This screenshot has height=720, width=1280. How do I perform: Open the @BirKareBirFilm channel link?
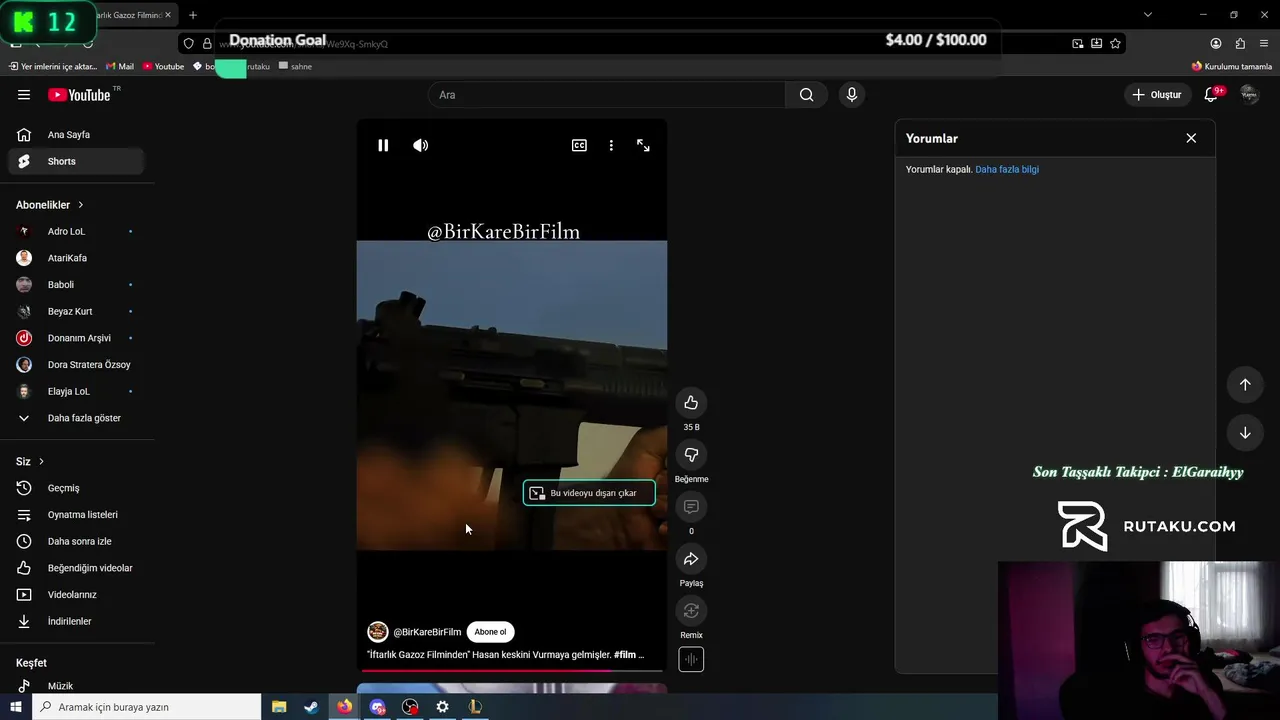click(x=427, y=632)
